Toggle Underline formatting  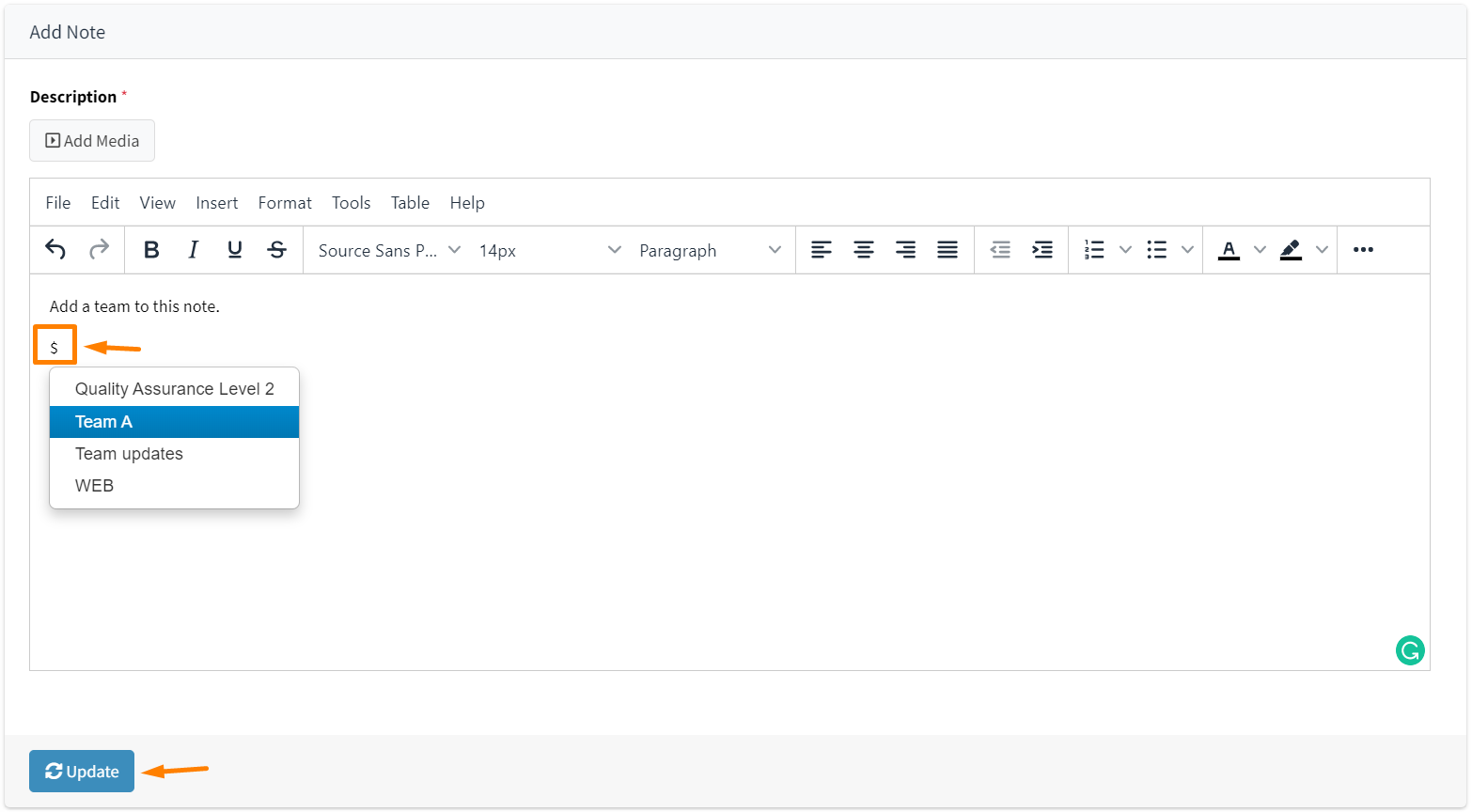tap(234, 250)
